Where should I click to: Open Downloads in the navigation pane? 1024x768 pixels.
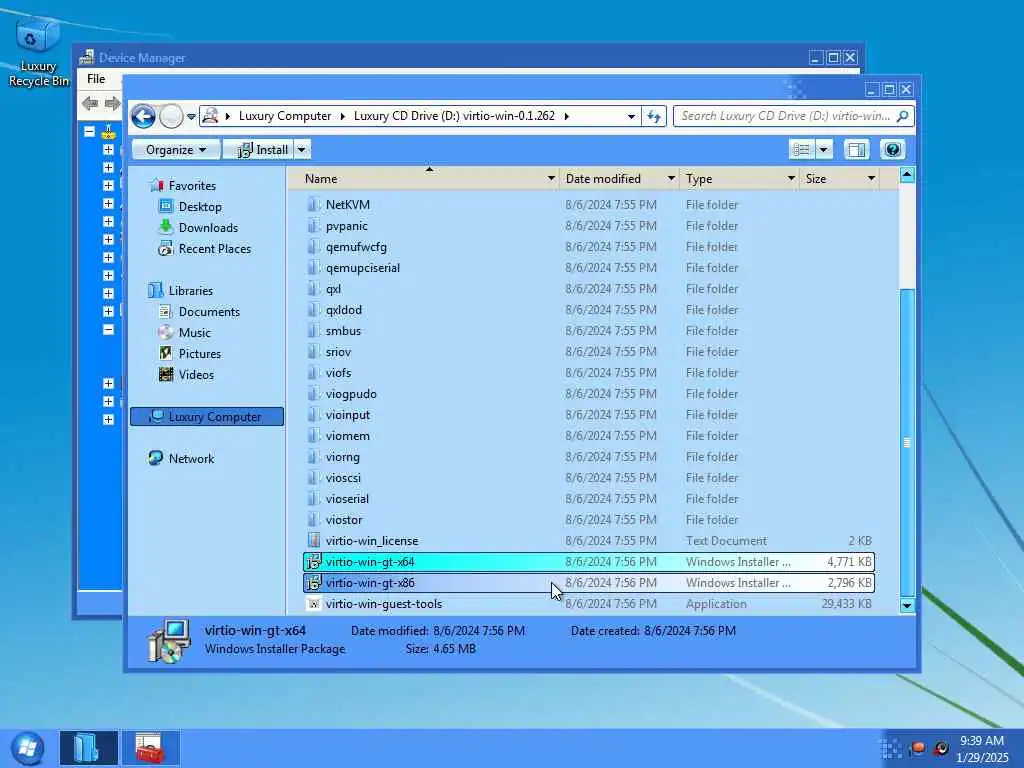[x=208, y=228]
